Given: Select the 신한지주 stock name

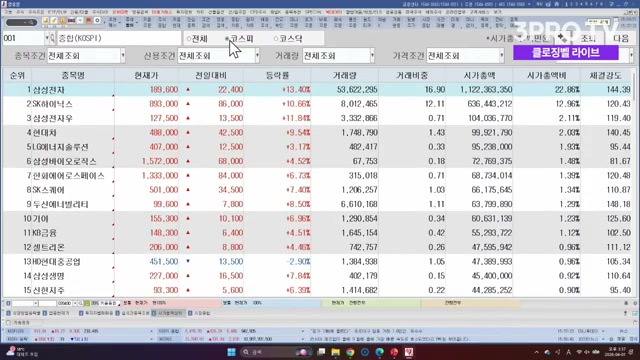Looking at the screenshot, I should click(x=49, y=290).
